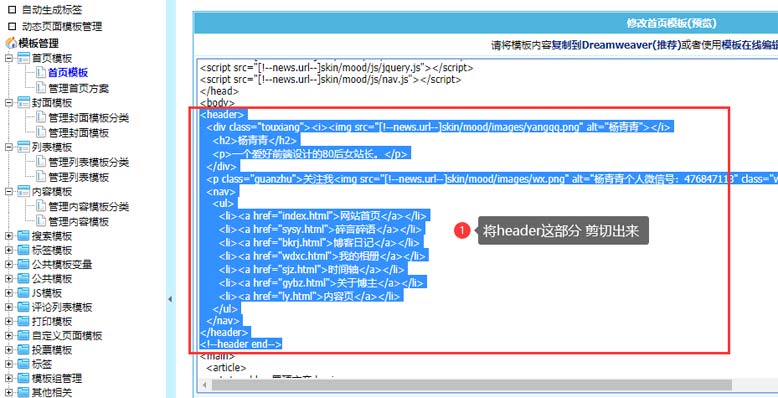This screenshot has height=398, width=778.
Task: Click the 投票模板 folder icon
Action: [24, 350]
